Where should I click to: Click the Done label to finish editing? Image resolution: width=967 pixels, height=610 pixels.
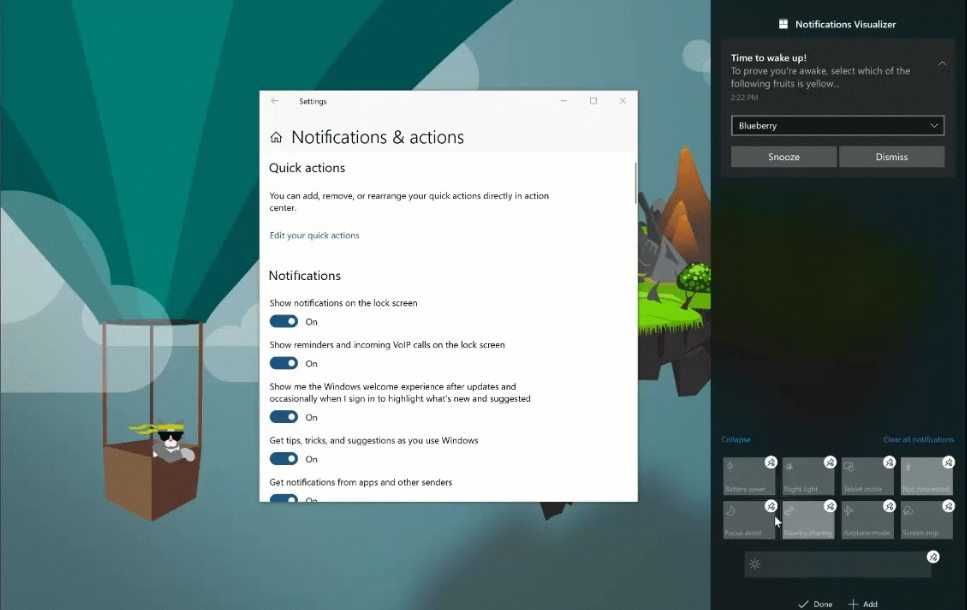point(823,604)
